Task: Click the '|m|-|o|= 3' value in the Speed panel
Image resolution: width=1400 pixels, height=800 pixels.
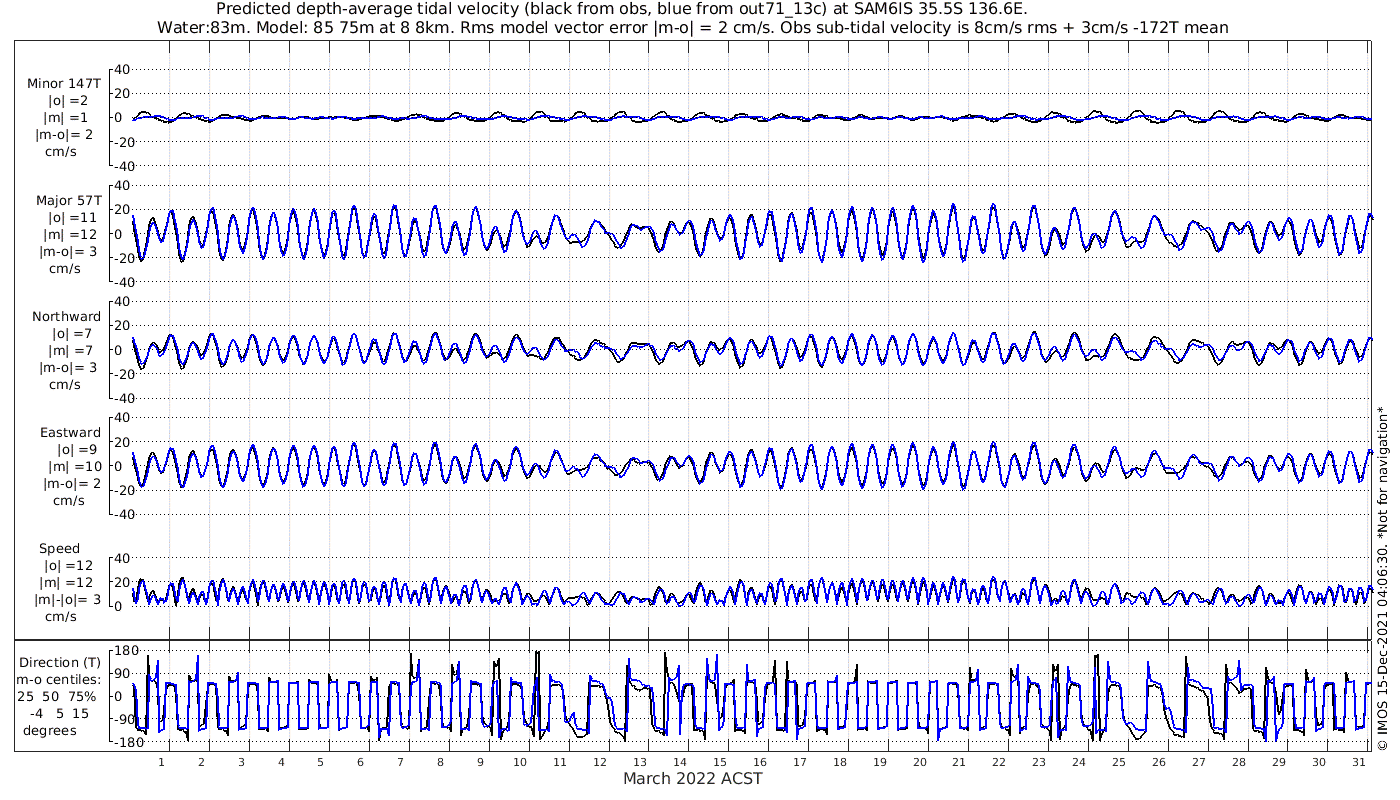Action: 67,600
